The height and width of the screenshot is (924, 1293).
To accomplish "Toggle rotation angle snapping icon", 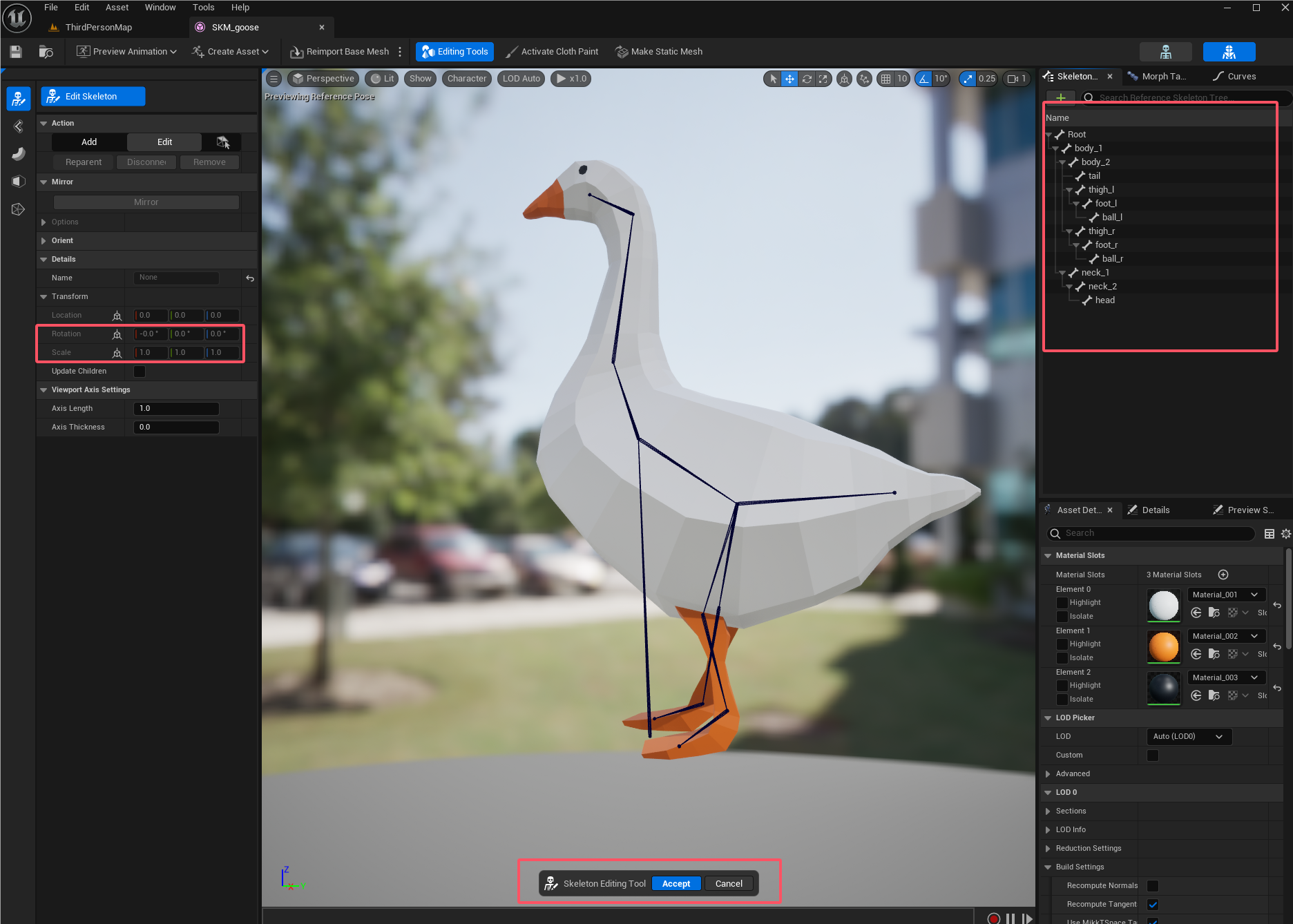I will tap(923, 79).
